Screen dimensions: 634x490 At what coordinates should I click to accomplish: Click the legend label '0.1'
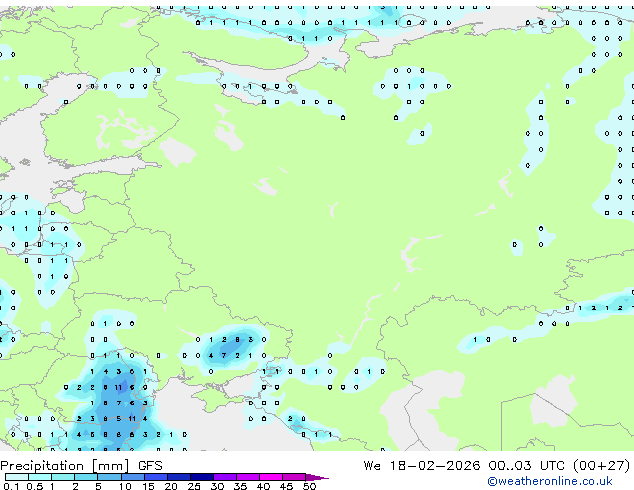11,486
